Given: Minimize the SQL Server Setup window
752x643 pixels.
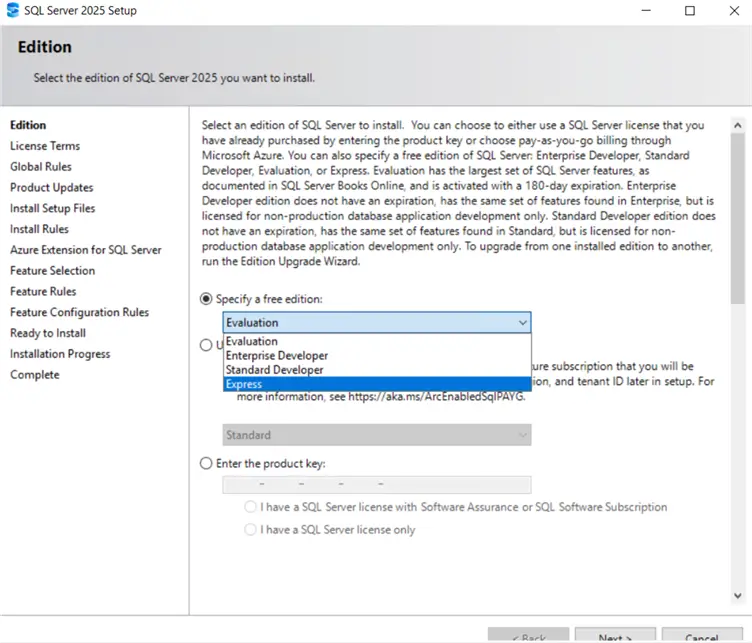Looking at the screenshot, I should pos(646,11).
